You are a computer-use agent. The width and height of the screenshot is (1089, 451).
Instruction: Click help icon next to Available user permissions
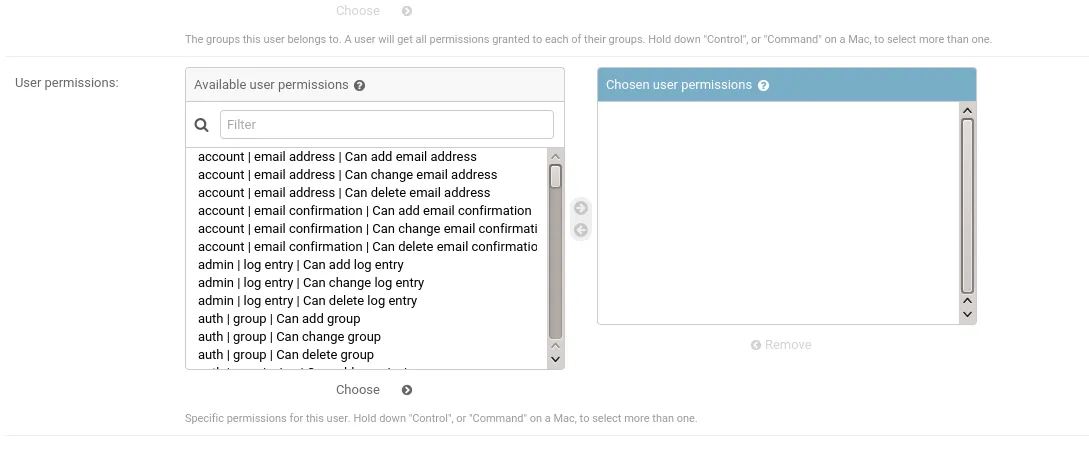pyautogui.click(x=360, y=86)
